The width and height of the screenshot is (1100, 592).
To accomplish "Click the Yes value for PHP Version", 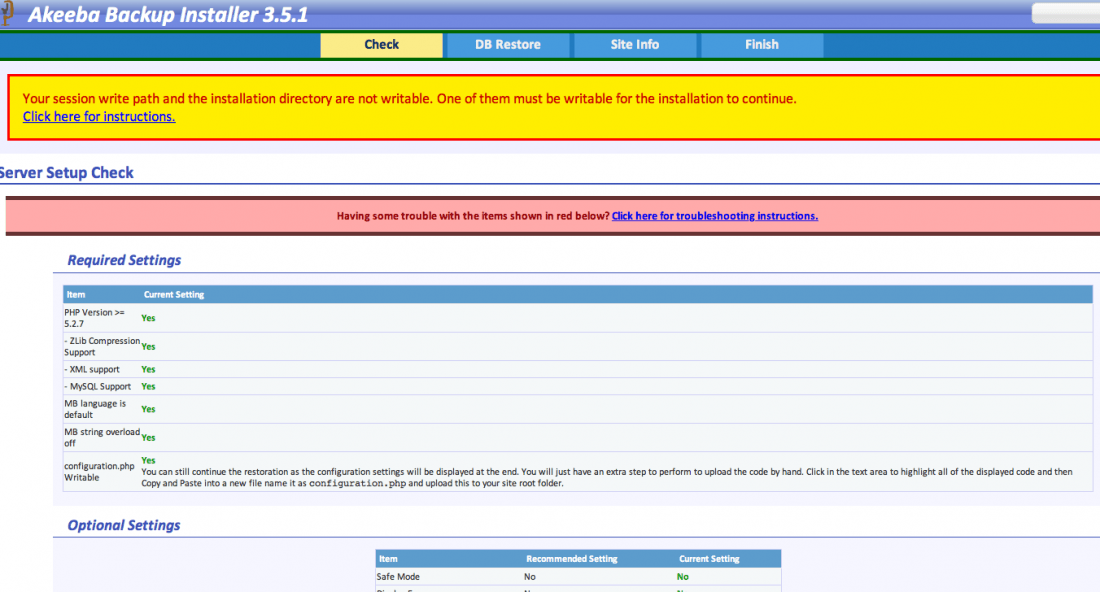I will pyautogui.click(x=148, y=318).
